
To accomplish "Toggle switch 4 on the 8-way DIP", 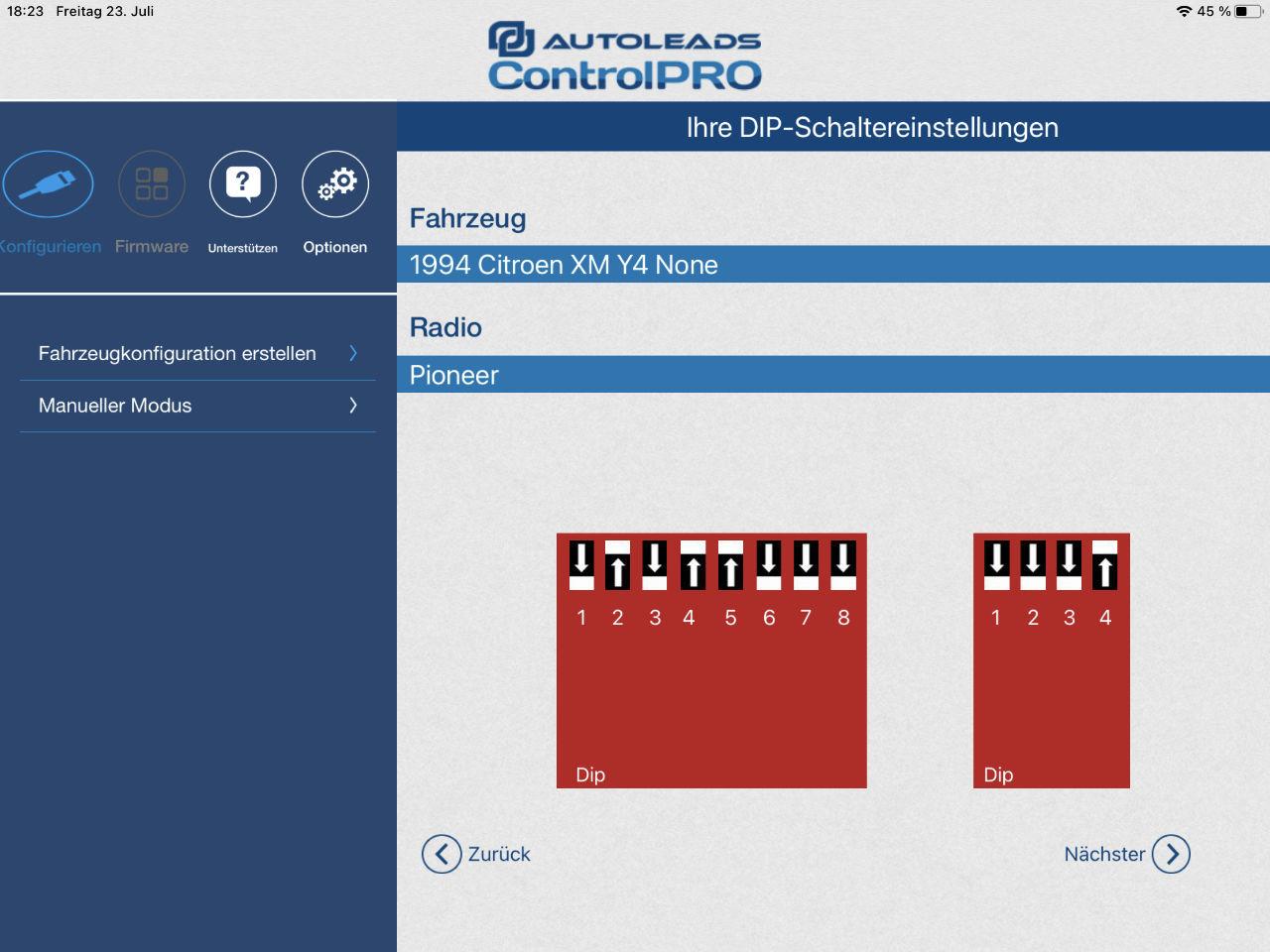I will [693, 565].
